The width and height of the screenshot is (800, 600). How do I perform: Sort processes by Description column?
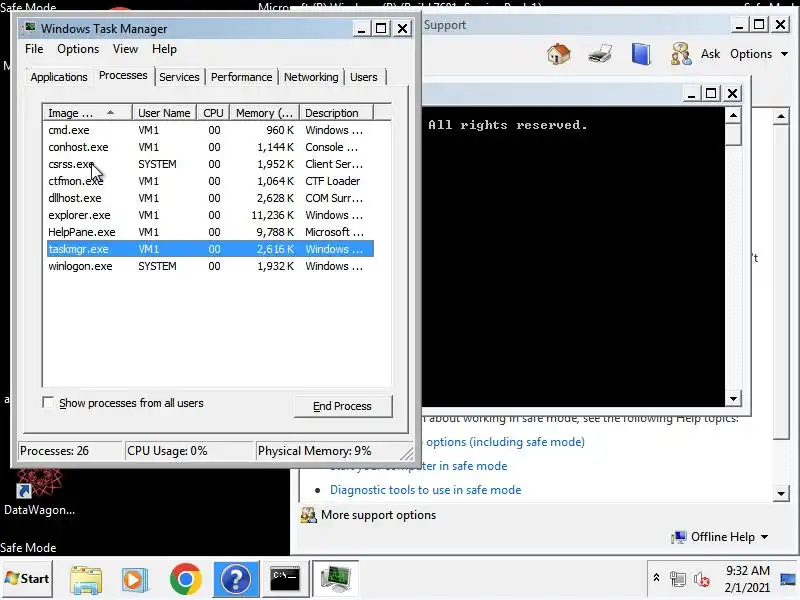[336, 113]
